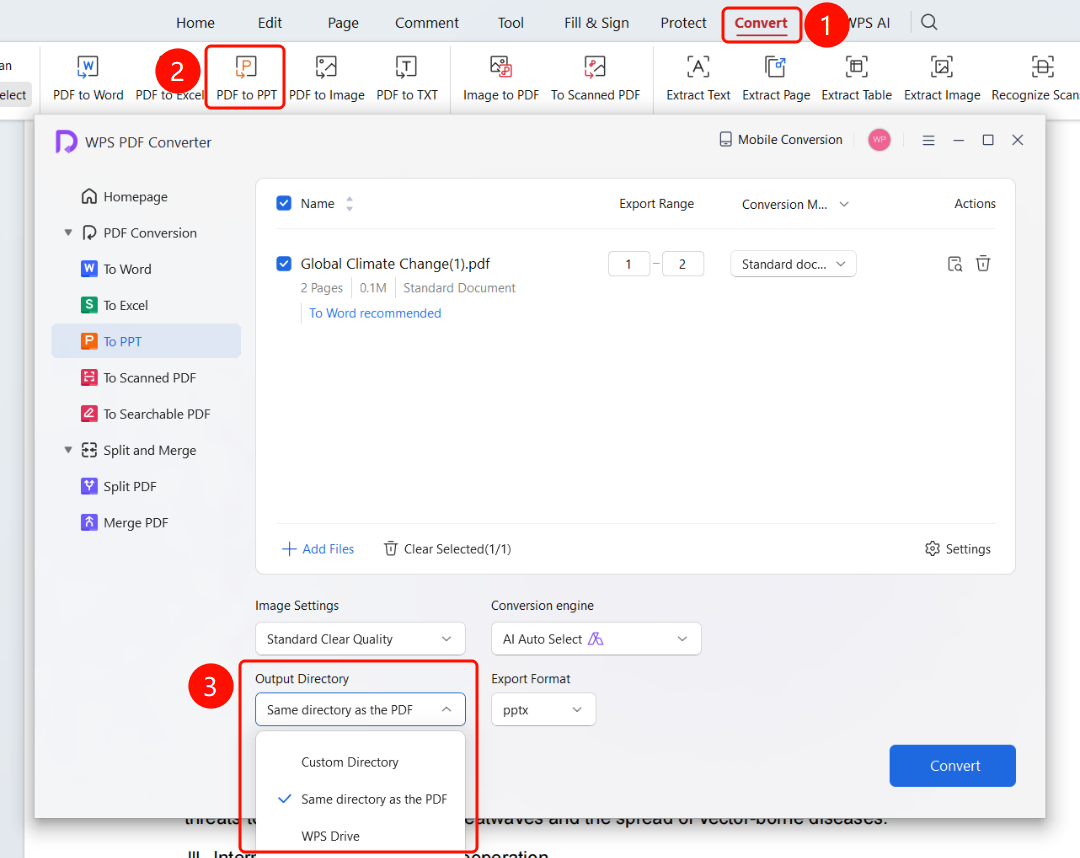Follow the To Word recommended link
Viewport: 1080px width, 858px height.
[375, 313]
